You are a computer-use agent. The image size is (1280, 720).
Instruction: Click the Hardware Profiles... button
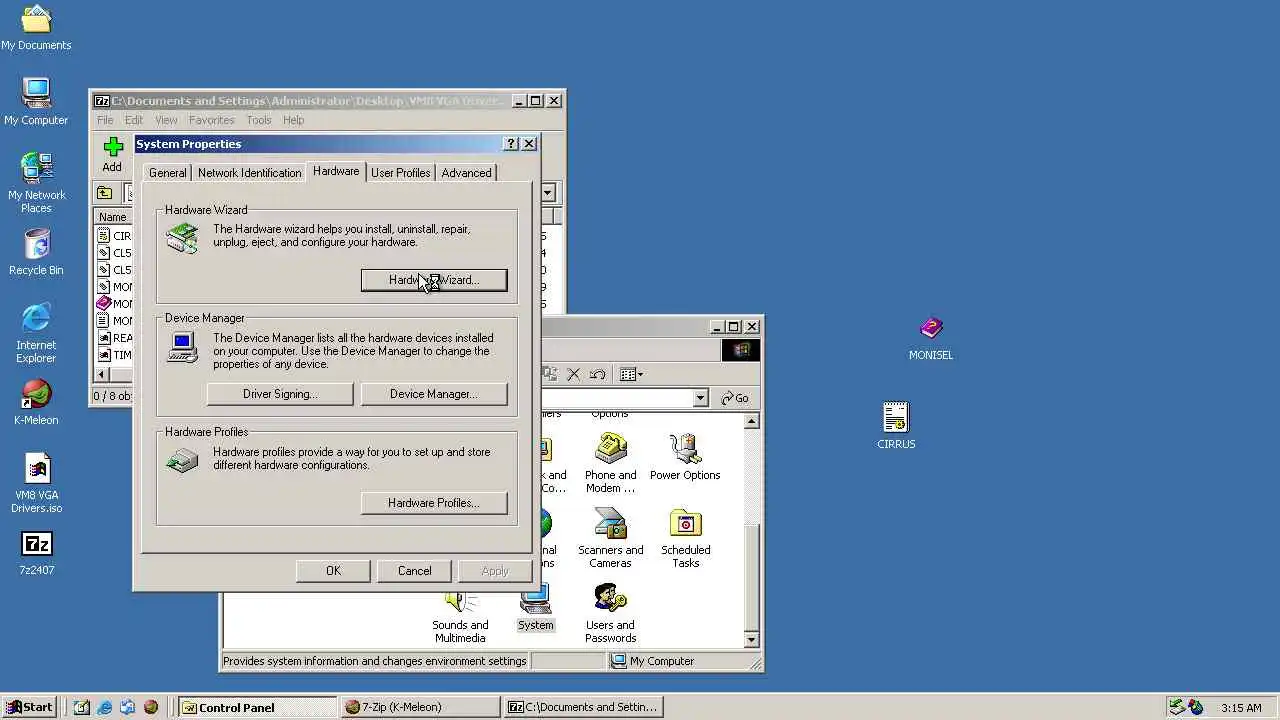(x=434, y=503)
